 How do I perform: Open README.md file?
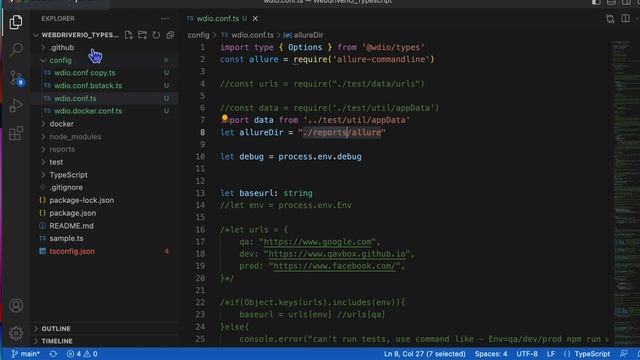(x=71, y=226)
